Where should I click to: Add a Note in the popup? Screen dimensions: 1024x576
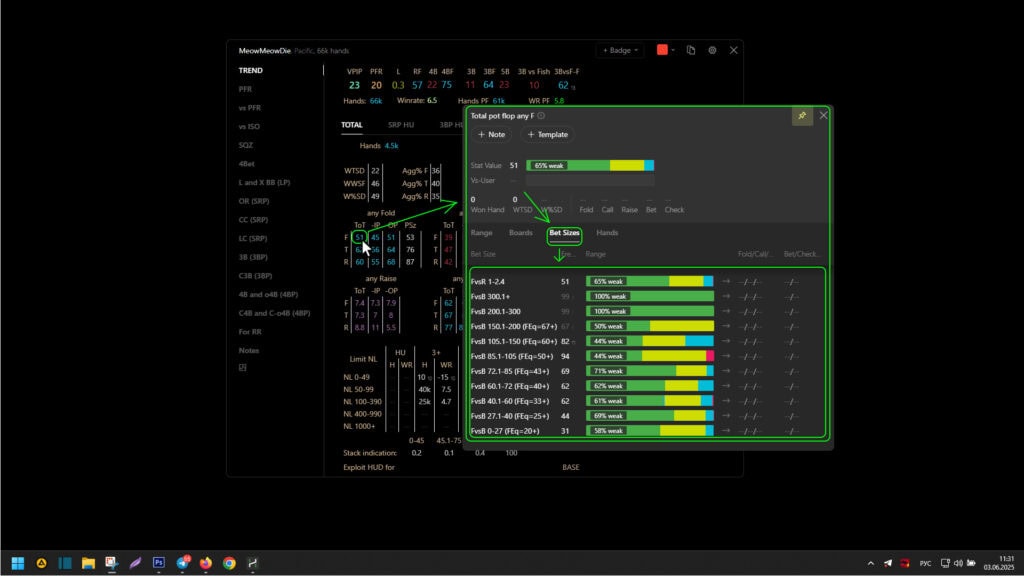pos(491,134)
